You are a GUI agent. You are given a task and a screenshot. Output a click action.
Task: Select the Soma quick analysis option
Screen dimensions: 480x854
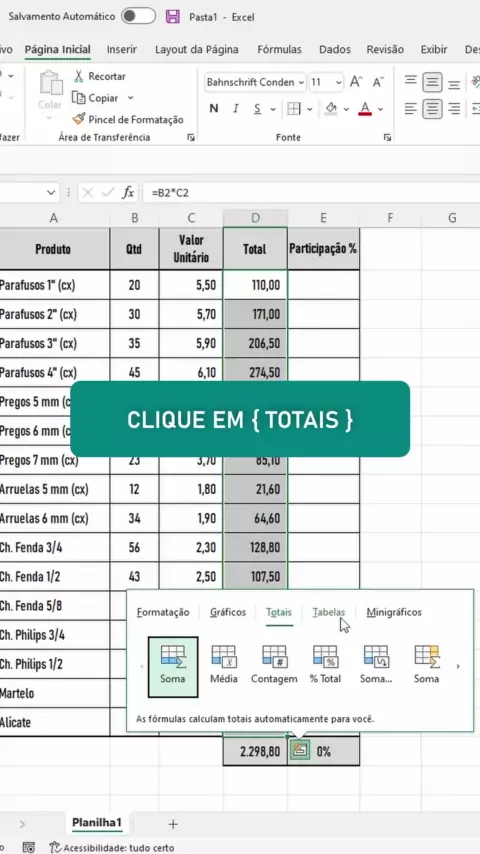[173, 667]
